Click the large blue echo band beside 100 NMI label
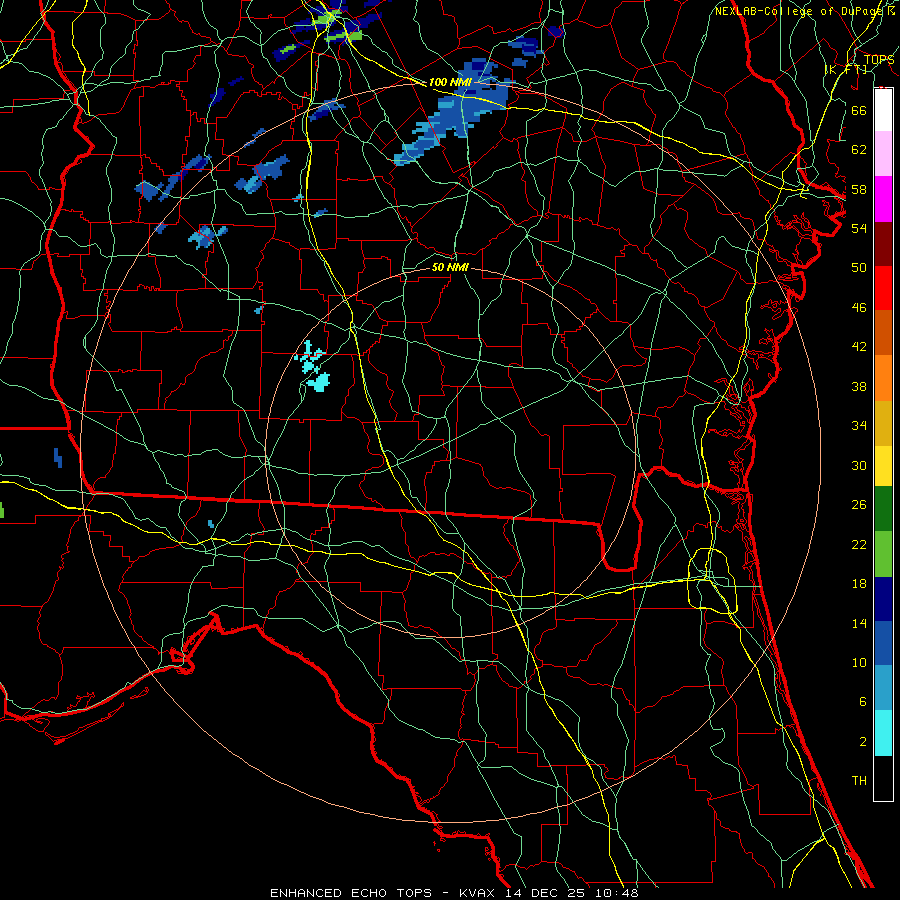 point(453,114)
